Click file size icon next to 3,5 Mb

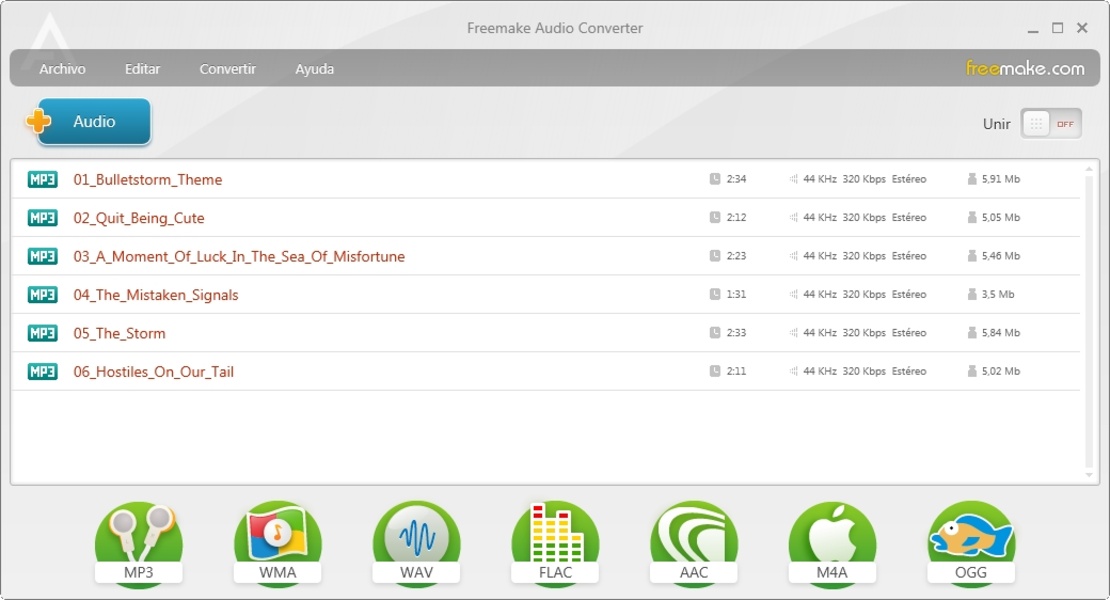click(x=972, y=294)
